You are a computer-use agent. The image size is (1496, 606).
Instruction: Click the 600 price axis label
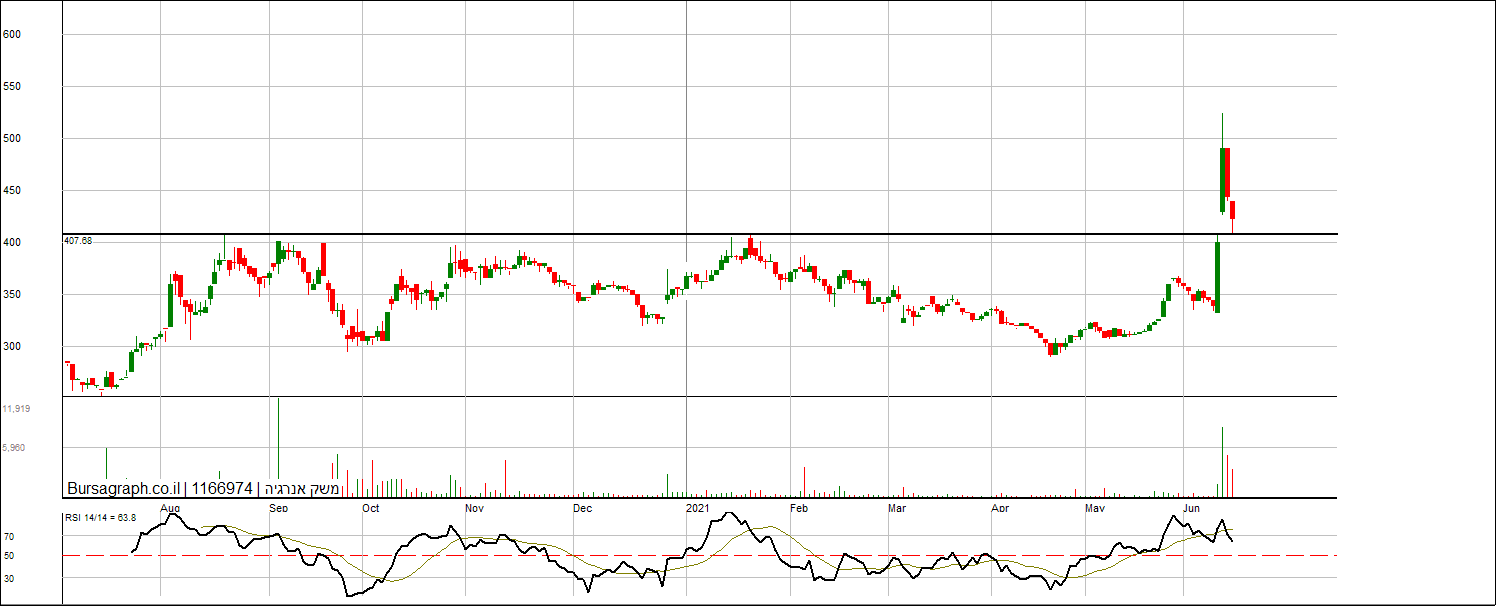12,35
